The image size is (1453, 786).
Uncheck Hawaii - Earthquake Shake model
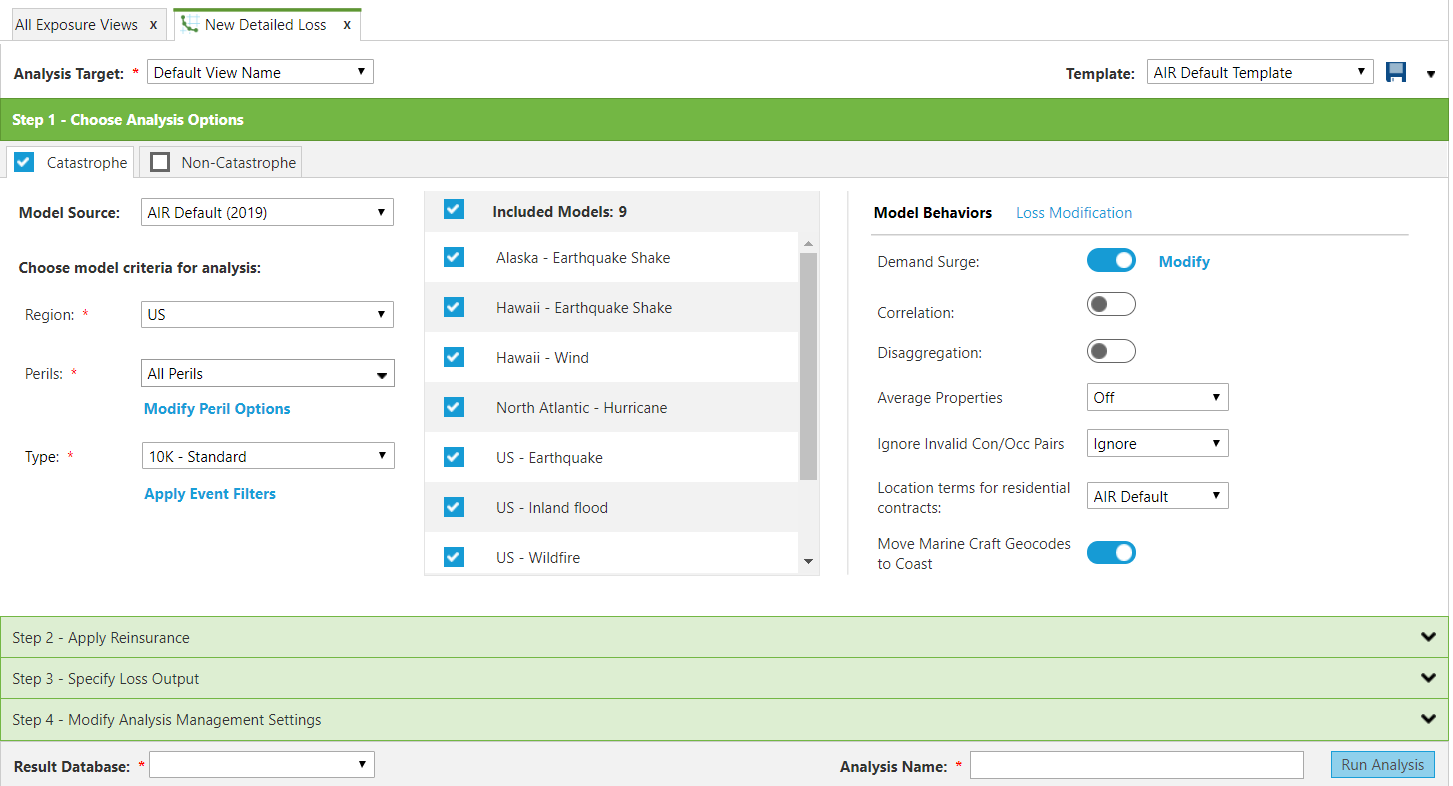[x=454, y=307]
